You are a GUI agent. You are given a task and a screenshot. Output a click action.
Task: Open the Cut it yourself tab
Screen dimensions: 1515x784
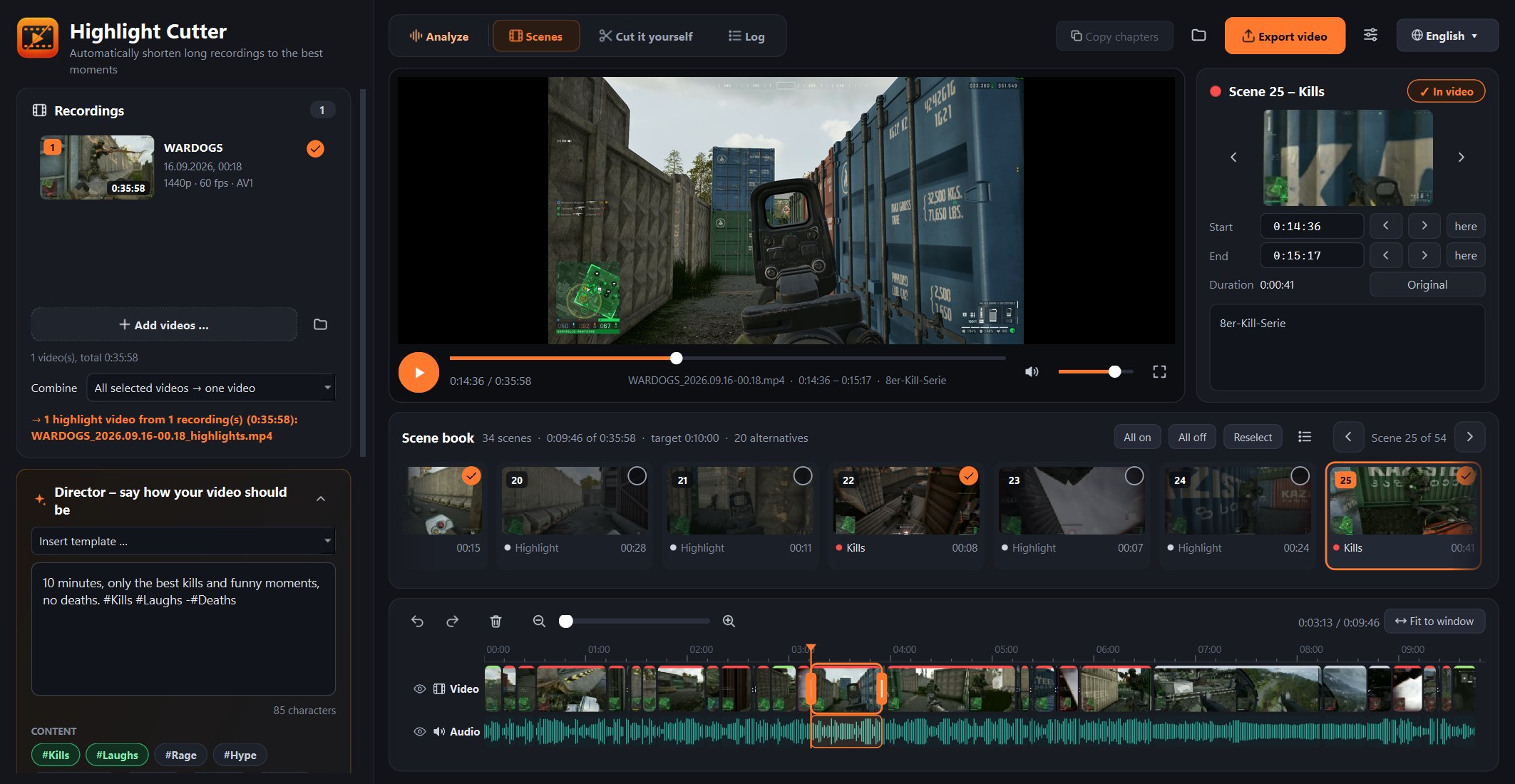646,36
